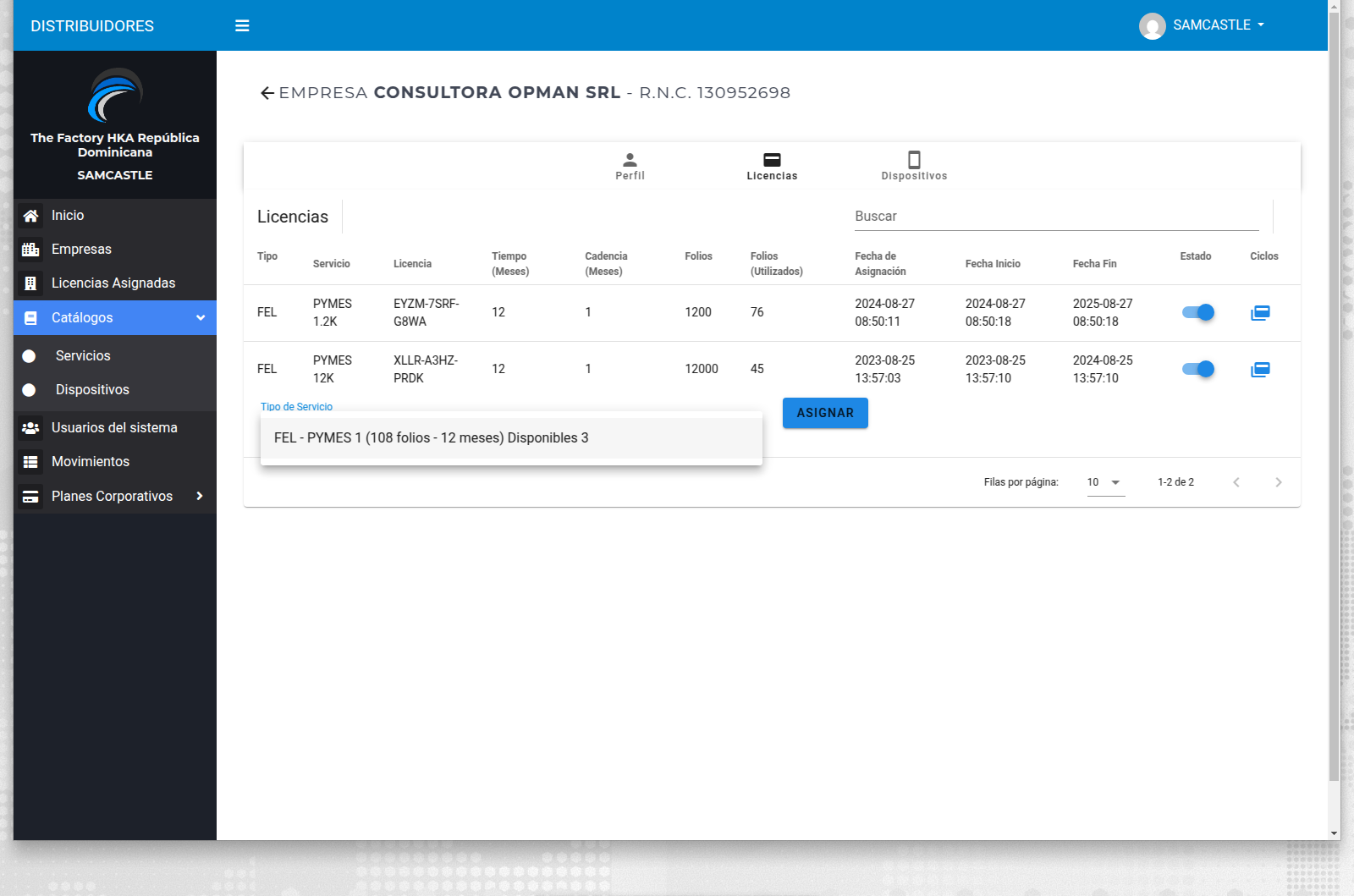Click the 12000 folios cell

tap(702, 370)
